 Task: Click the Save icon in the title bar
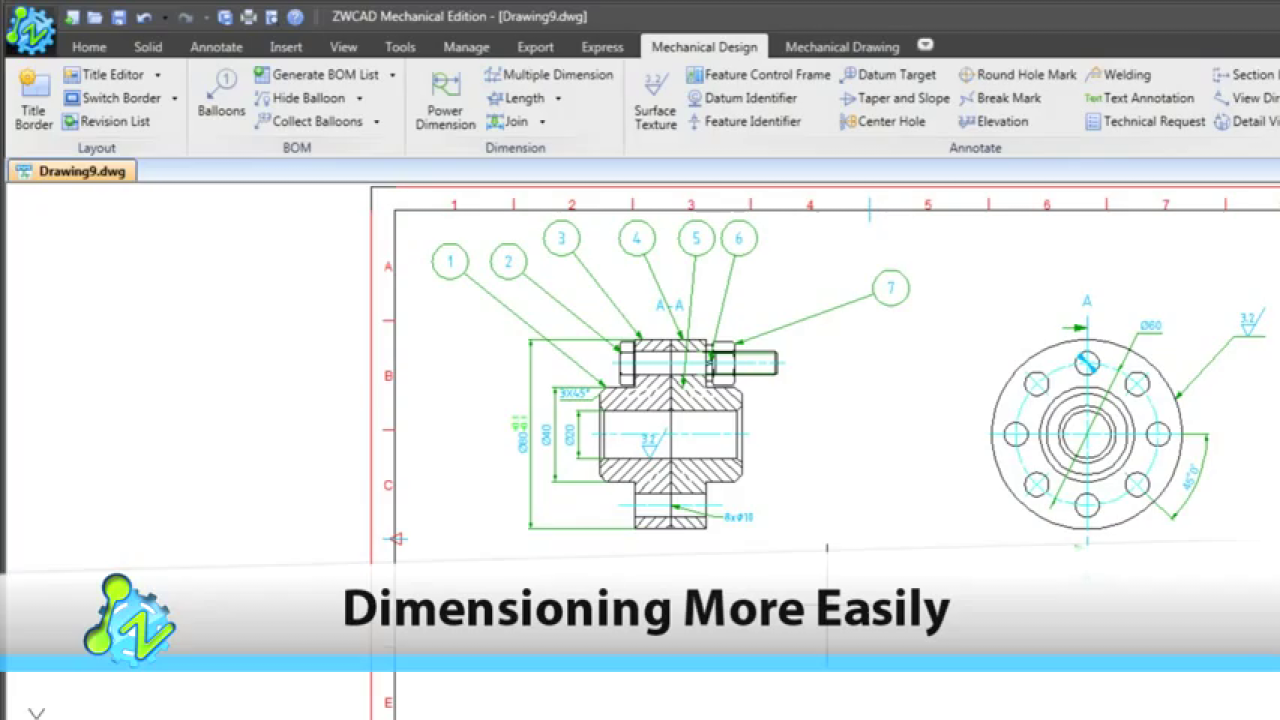coord(118,17)
